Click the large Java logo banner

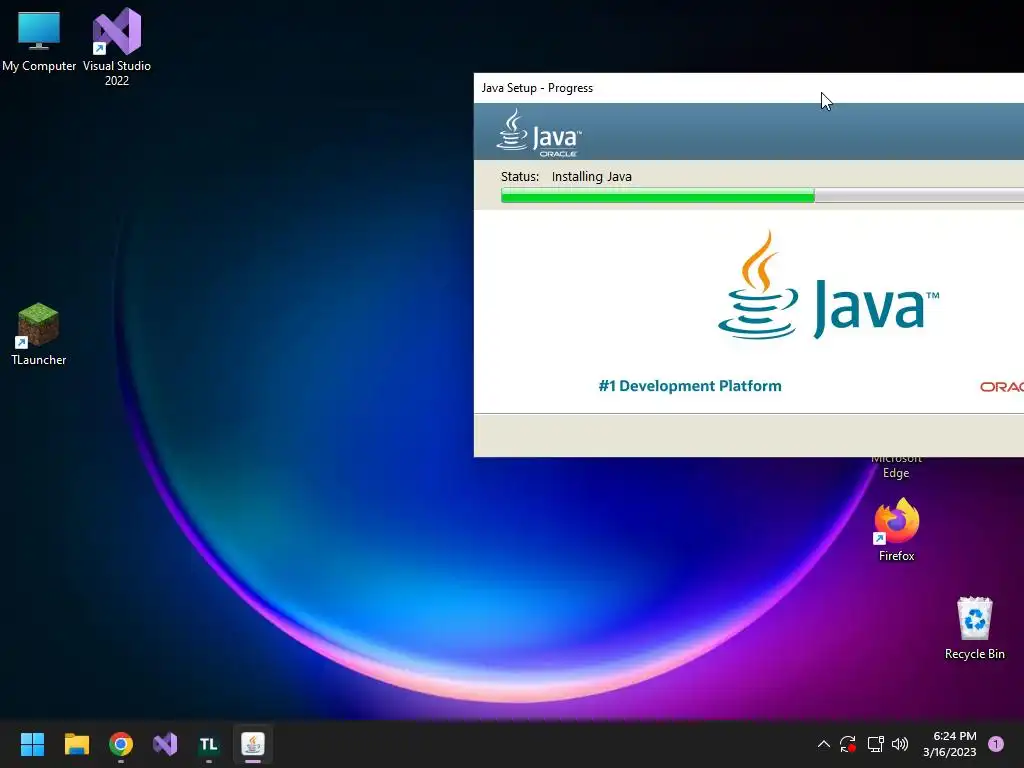pyautogui.click(x=828, y=285)
